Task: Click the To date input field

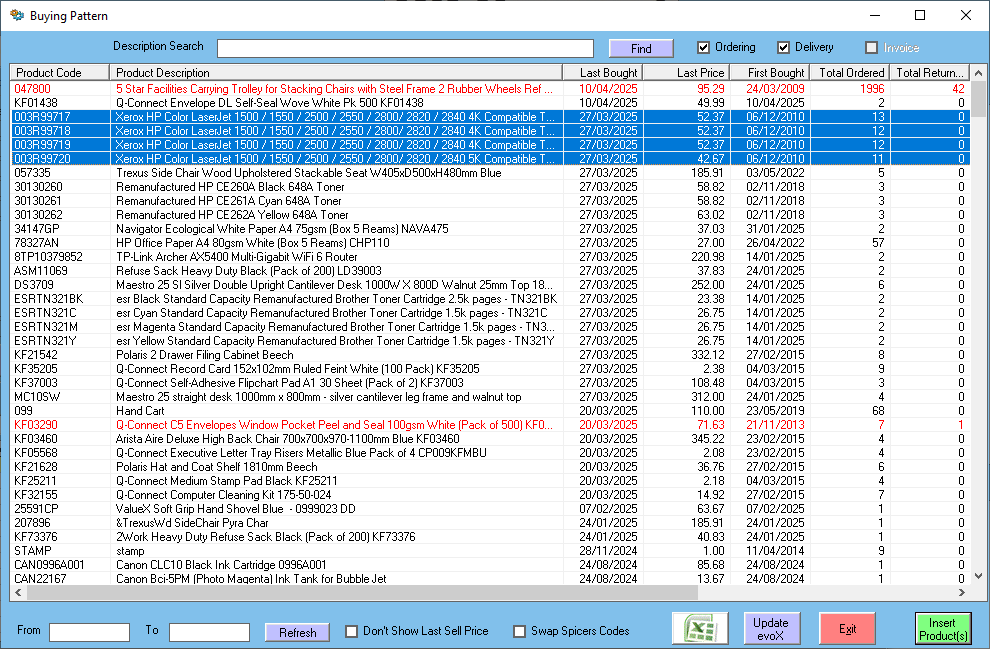Action: 210,632
